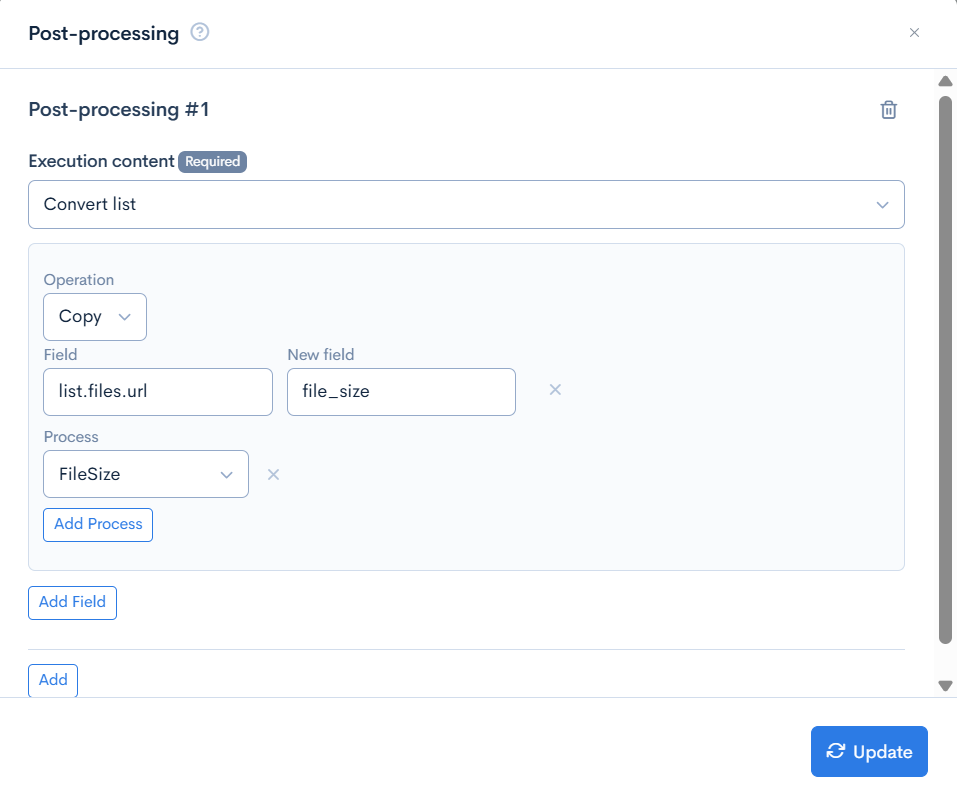This screenshot has height=797, width=957.
Task: Remove the FileSize process entry
Action: [x=273, y=474]
